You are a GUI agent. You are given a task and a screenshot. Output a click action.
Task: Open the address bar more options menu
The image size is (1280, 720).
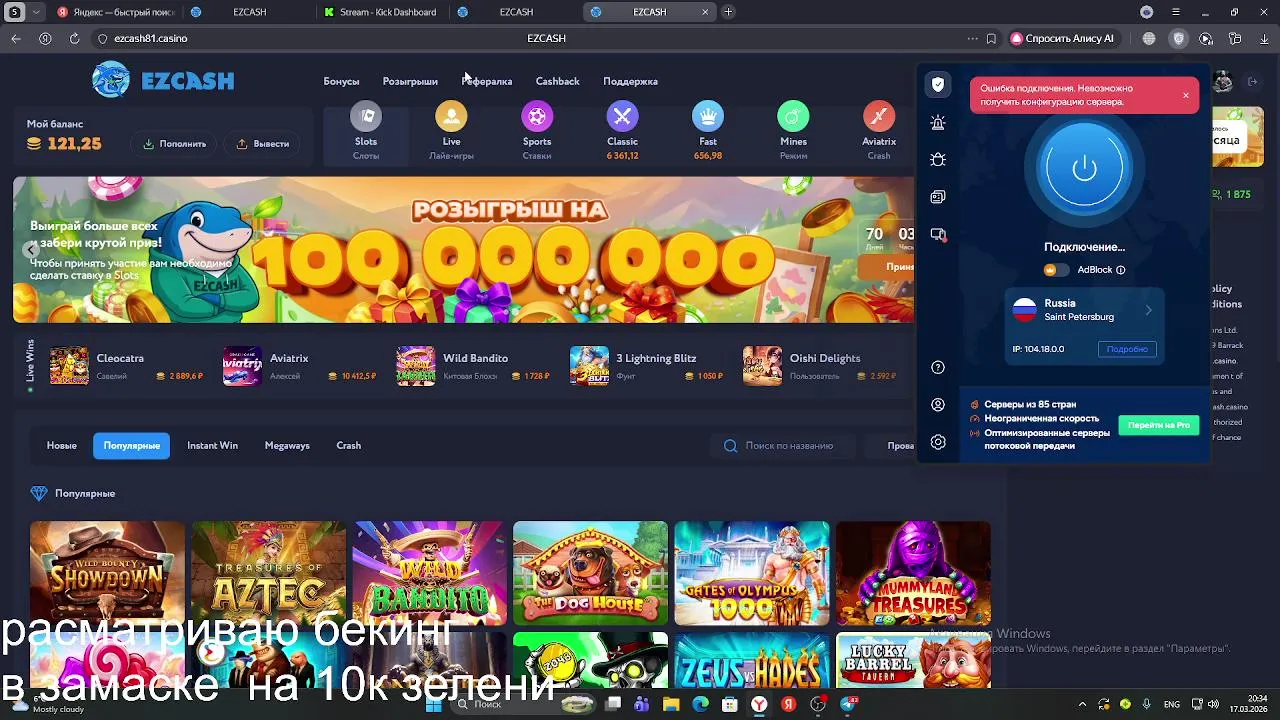(972, 38)
